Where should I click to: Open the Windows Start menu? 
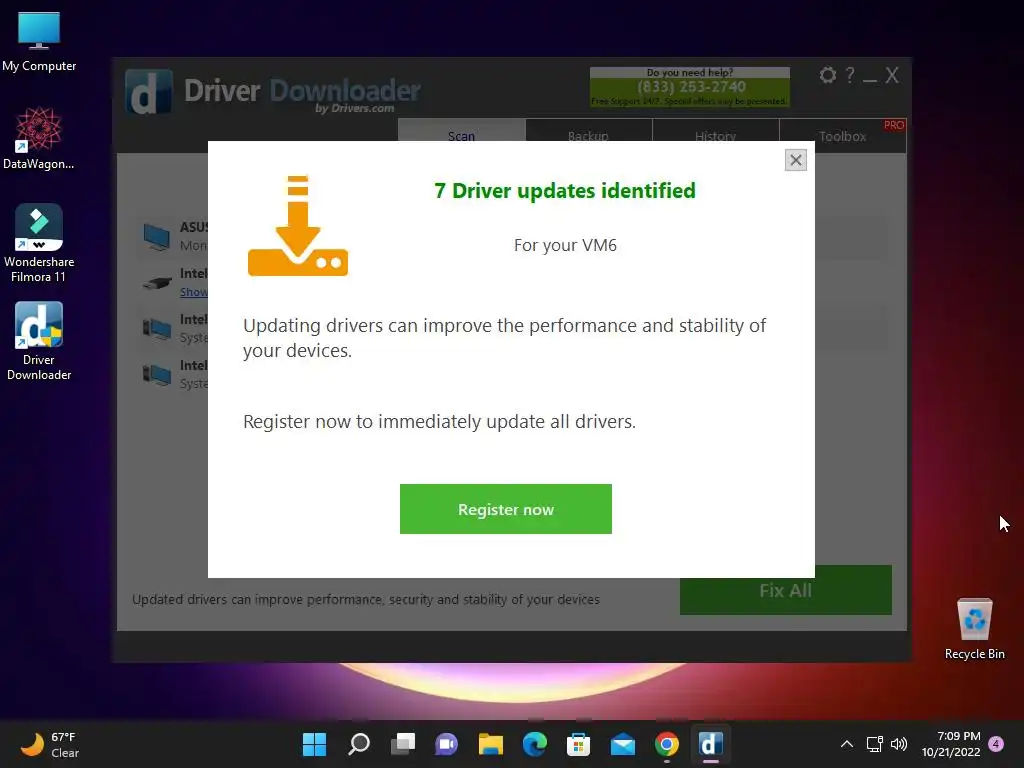(x=314, y=744)
